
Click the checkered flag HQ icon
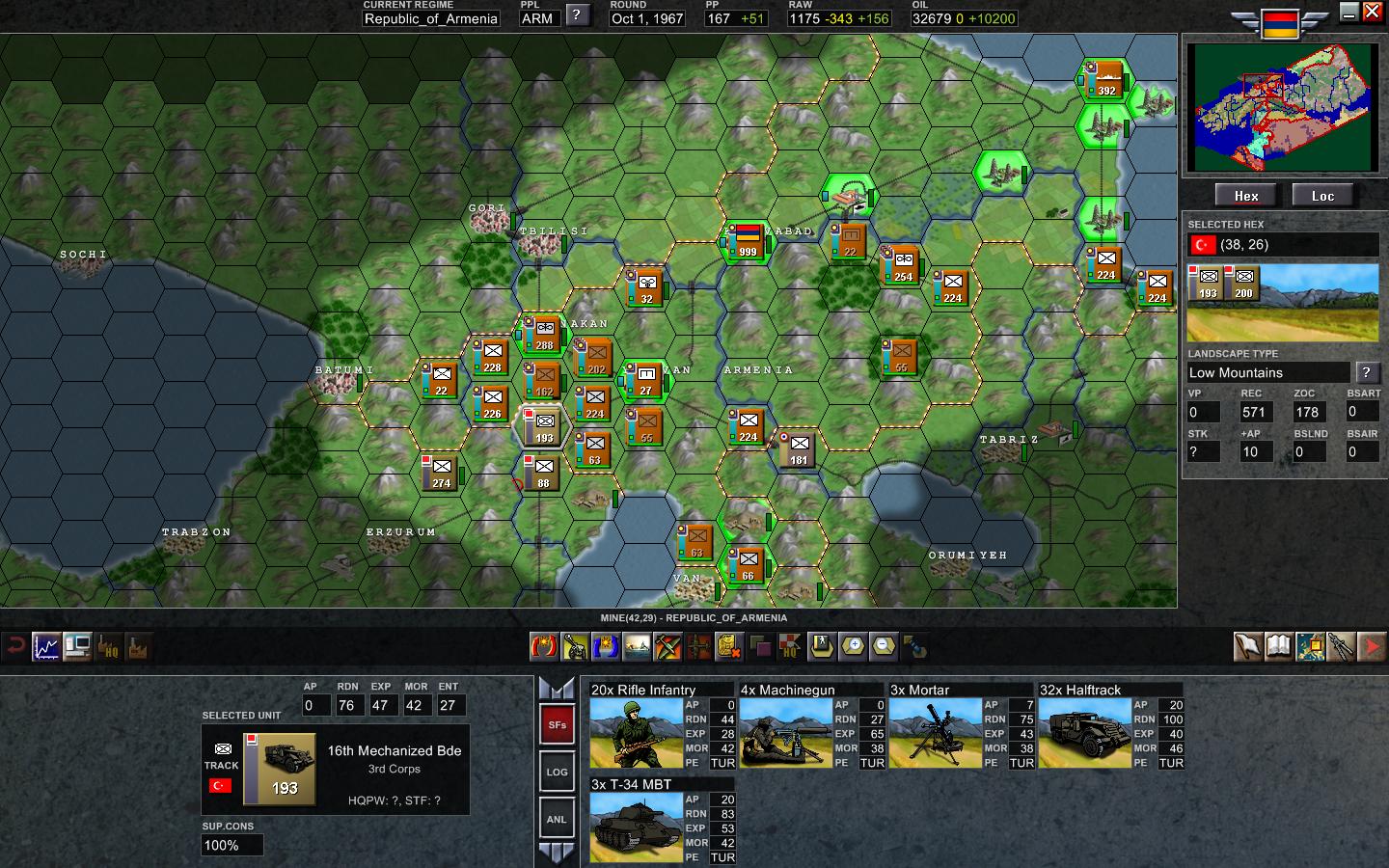click(x=790, y=646)
